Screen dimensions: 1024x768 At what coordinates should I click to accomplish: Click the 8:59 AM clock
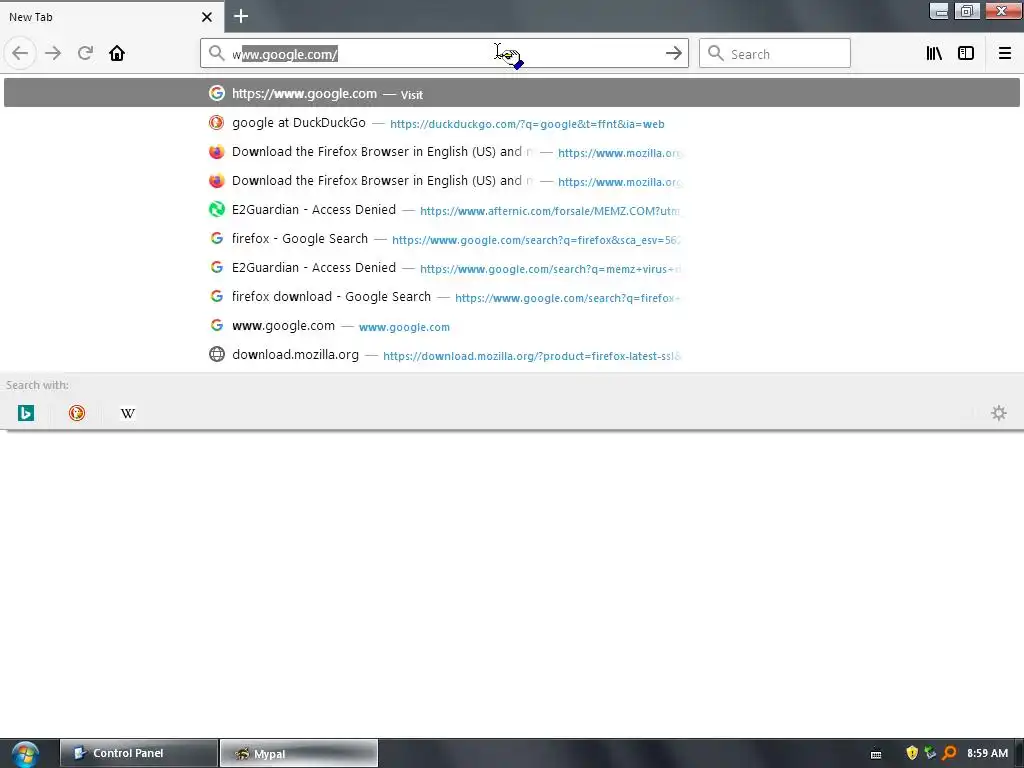click(987, 753)
